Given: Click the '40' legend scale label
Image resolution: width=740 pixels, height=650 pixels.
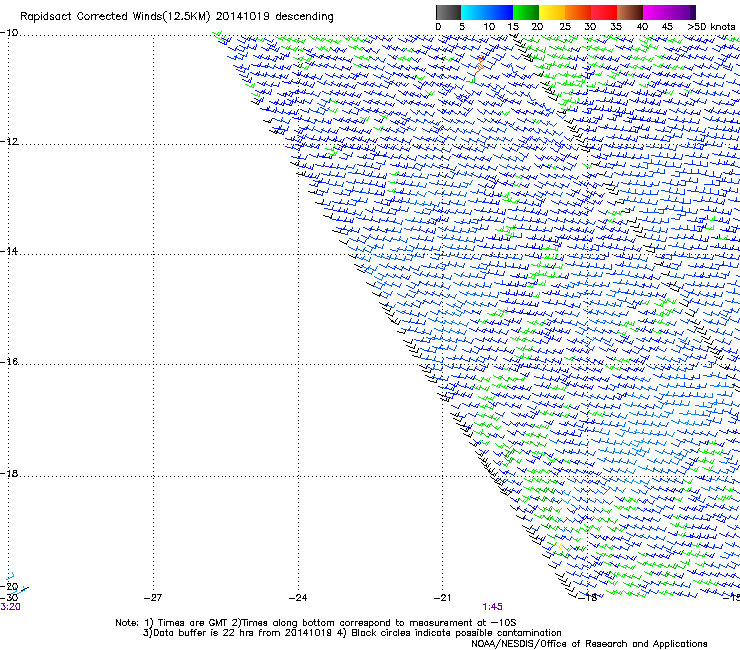Looking at the screenshot, I should pyautogui.click(x=642, y=27).
